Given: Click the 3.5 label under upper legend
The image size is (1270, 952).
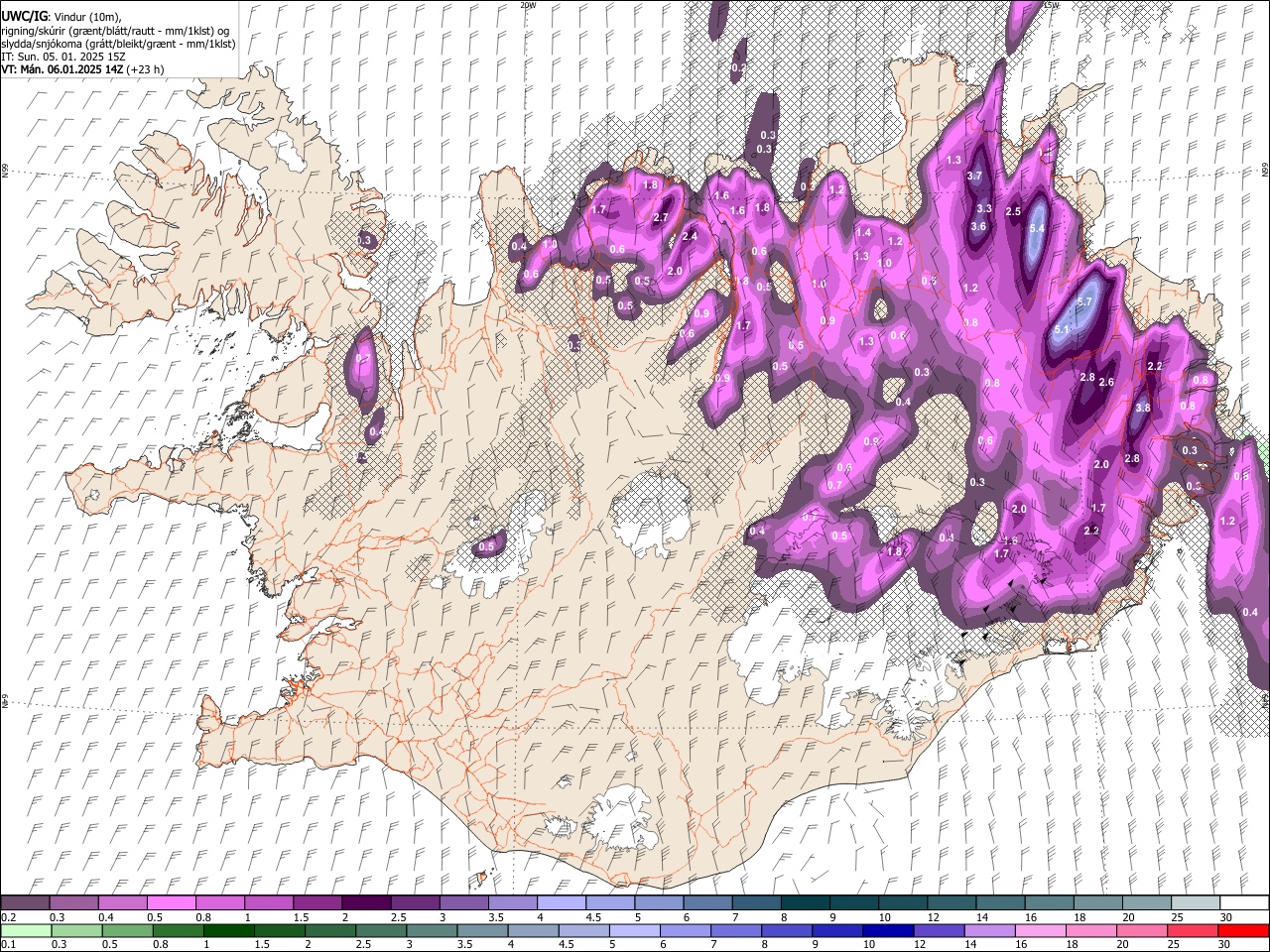Looking at the screenshot, I should coord(496,917).
